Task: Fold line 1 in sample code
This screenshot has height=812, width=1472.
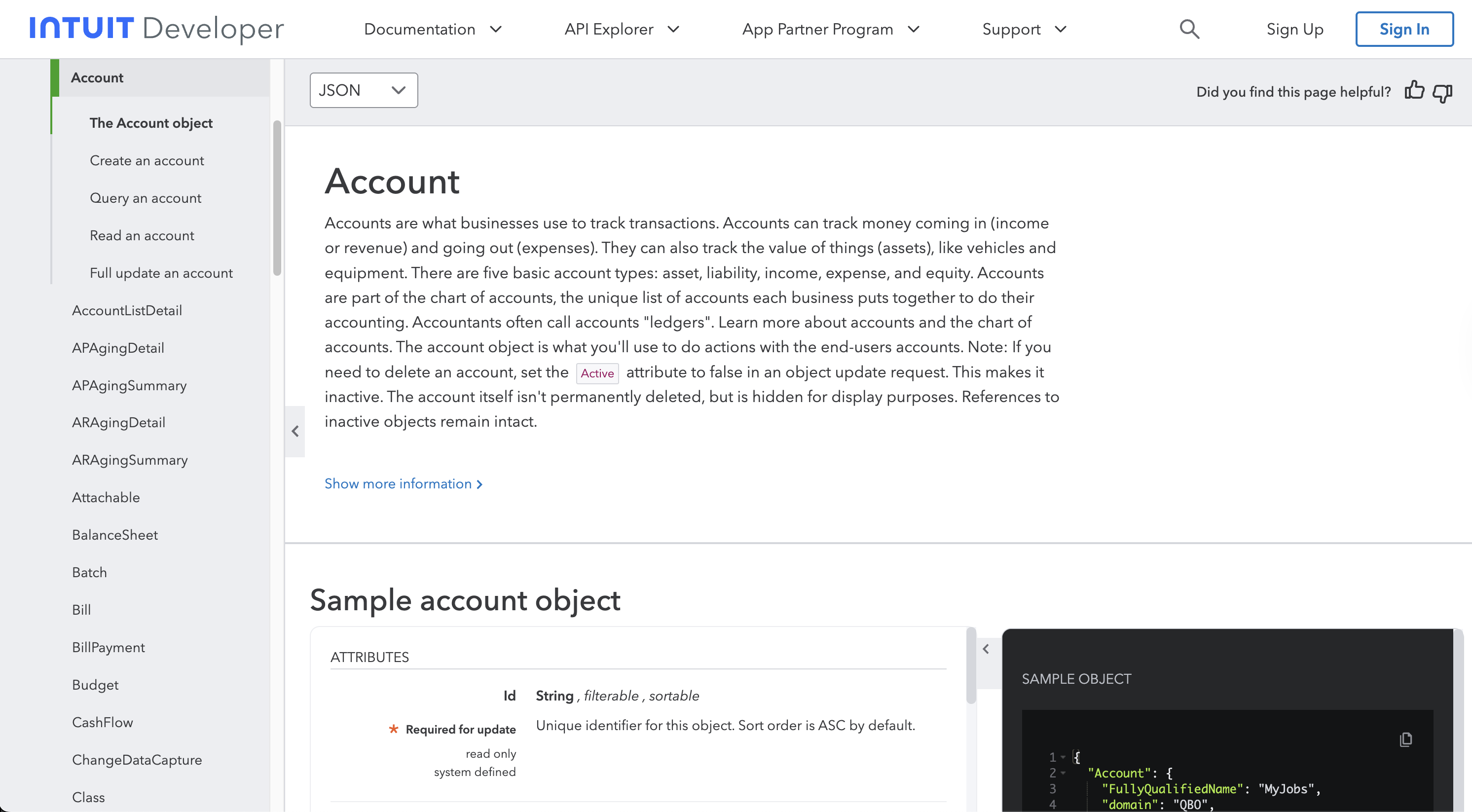Action: [1063, 757]
